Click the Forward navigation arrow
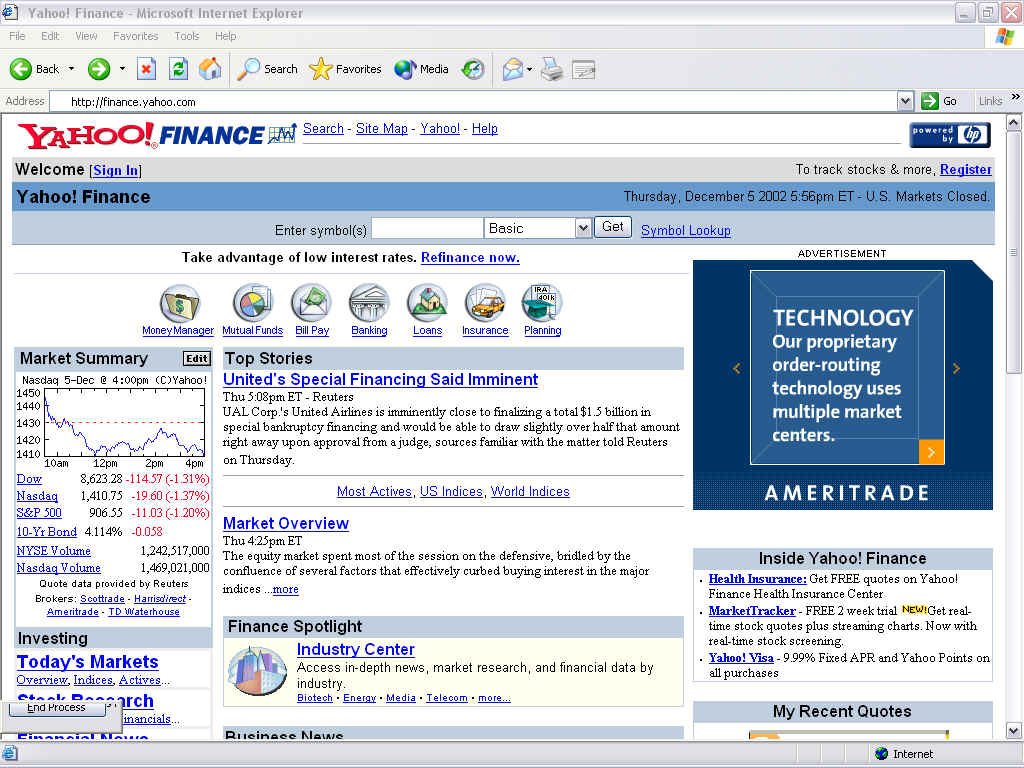The image size is (1024, 768). tap(99, 69)
